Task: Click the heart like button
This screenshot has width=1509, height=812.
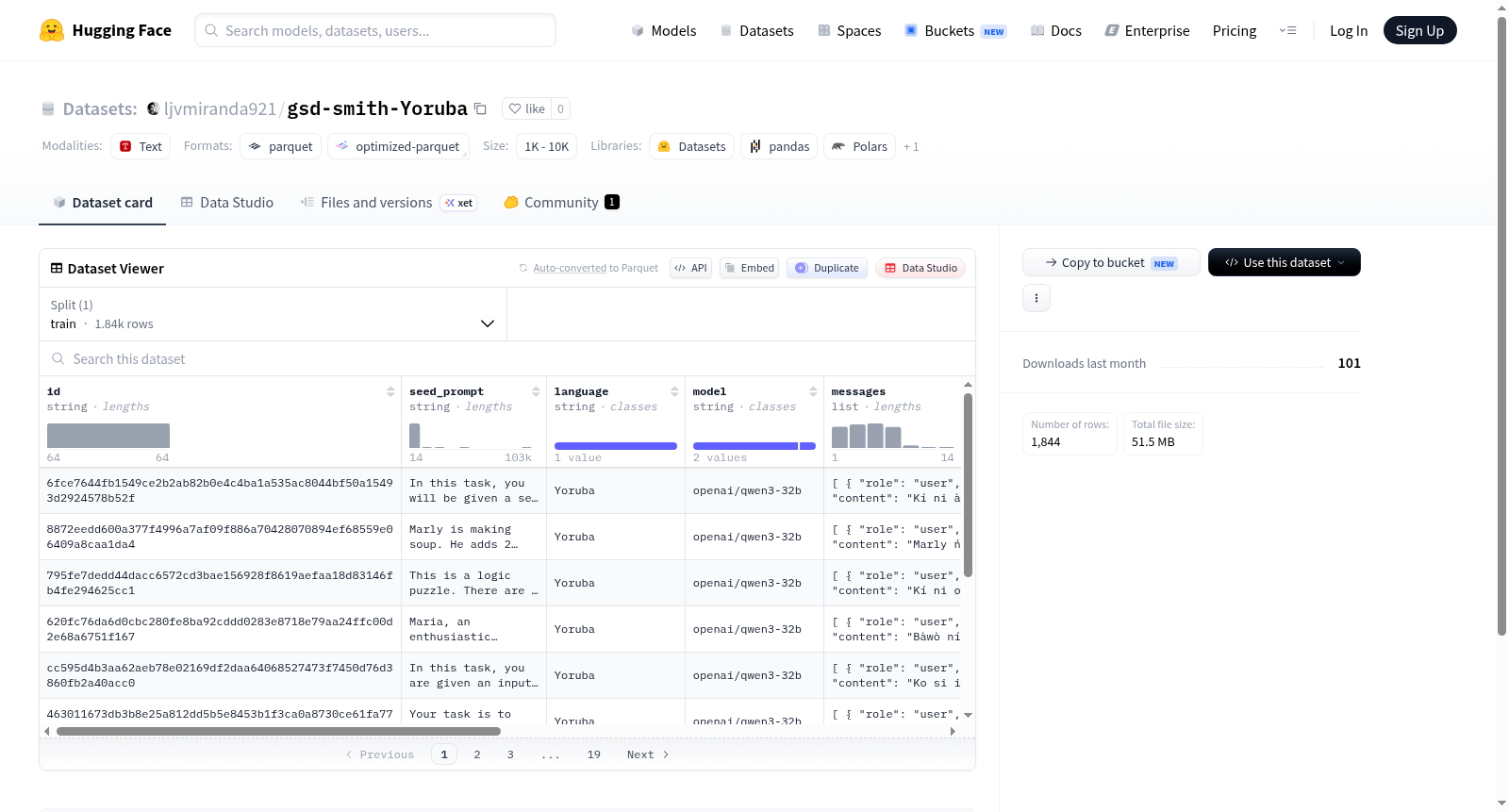Action: click(x=526, y=108)
